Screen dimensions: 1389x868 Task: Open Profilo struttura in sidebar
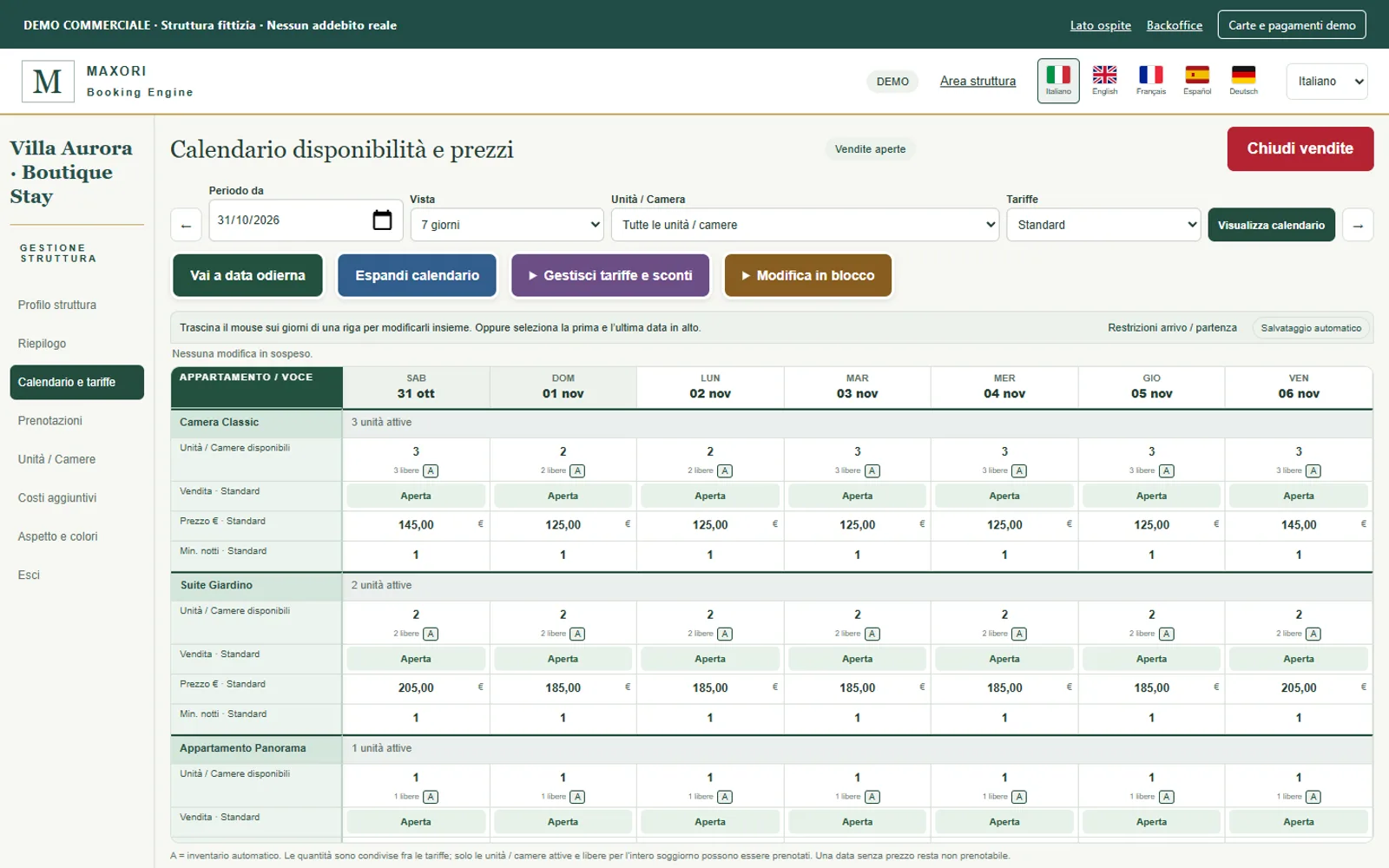(x=57, y=305)
